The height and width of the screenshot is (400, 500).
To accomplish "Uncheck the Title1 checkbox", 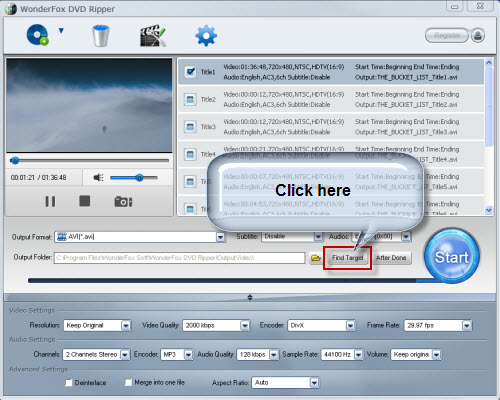I will click(190, 72).
